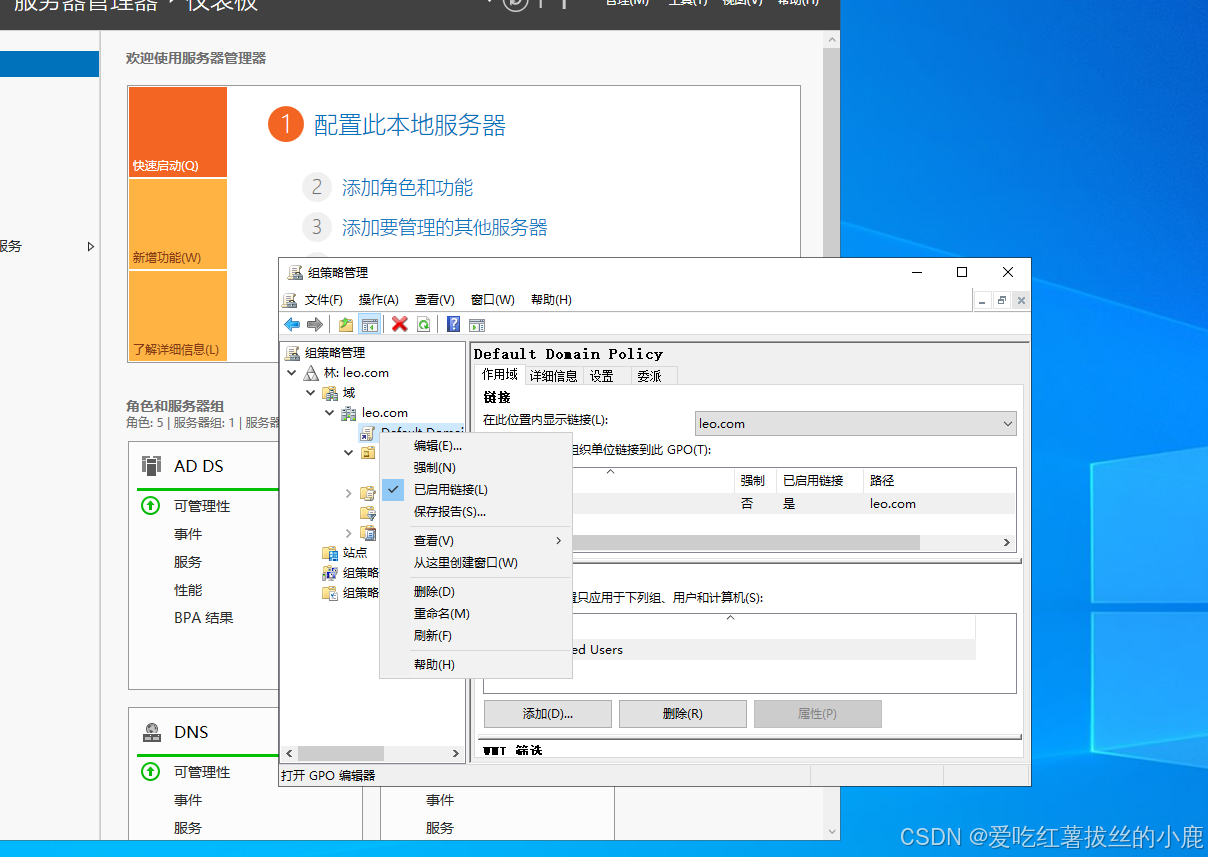Switch to the 详细信息 tab
The image size is (1208, 857).
pyautogui.click(x=553, y=376)
